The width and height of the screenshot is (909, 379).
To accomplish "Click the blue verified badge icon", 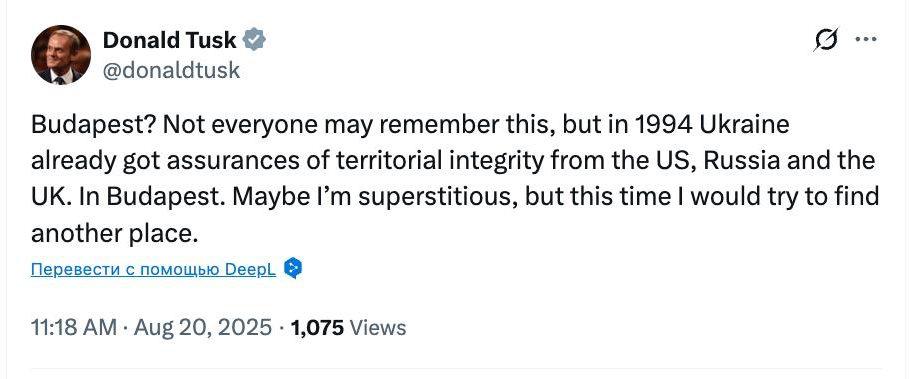I will [254, 40].
